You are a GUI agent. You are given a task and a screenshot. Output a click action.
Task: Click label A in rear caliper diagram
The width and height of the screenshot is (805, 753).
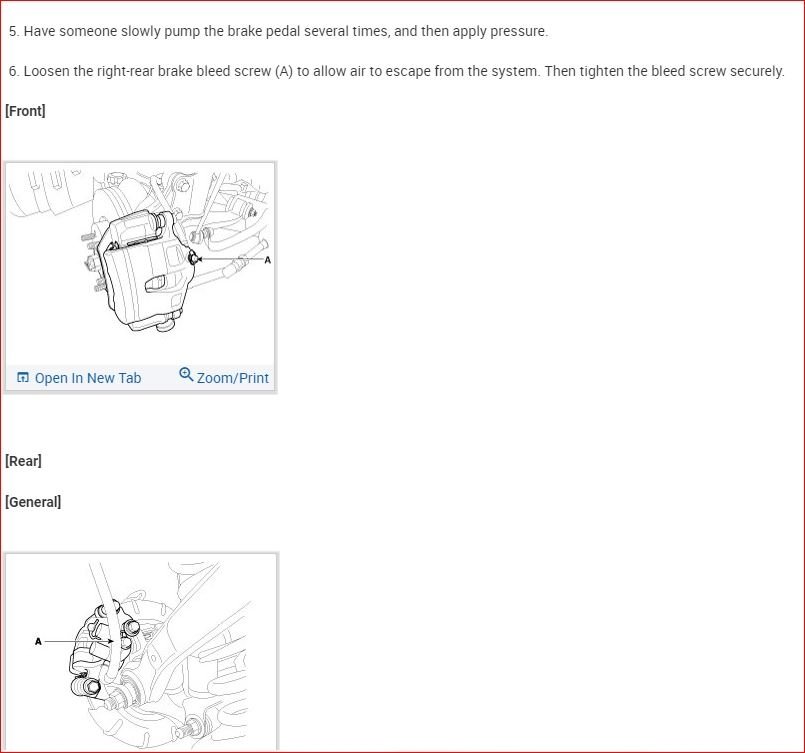coord(38,641)
